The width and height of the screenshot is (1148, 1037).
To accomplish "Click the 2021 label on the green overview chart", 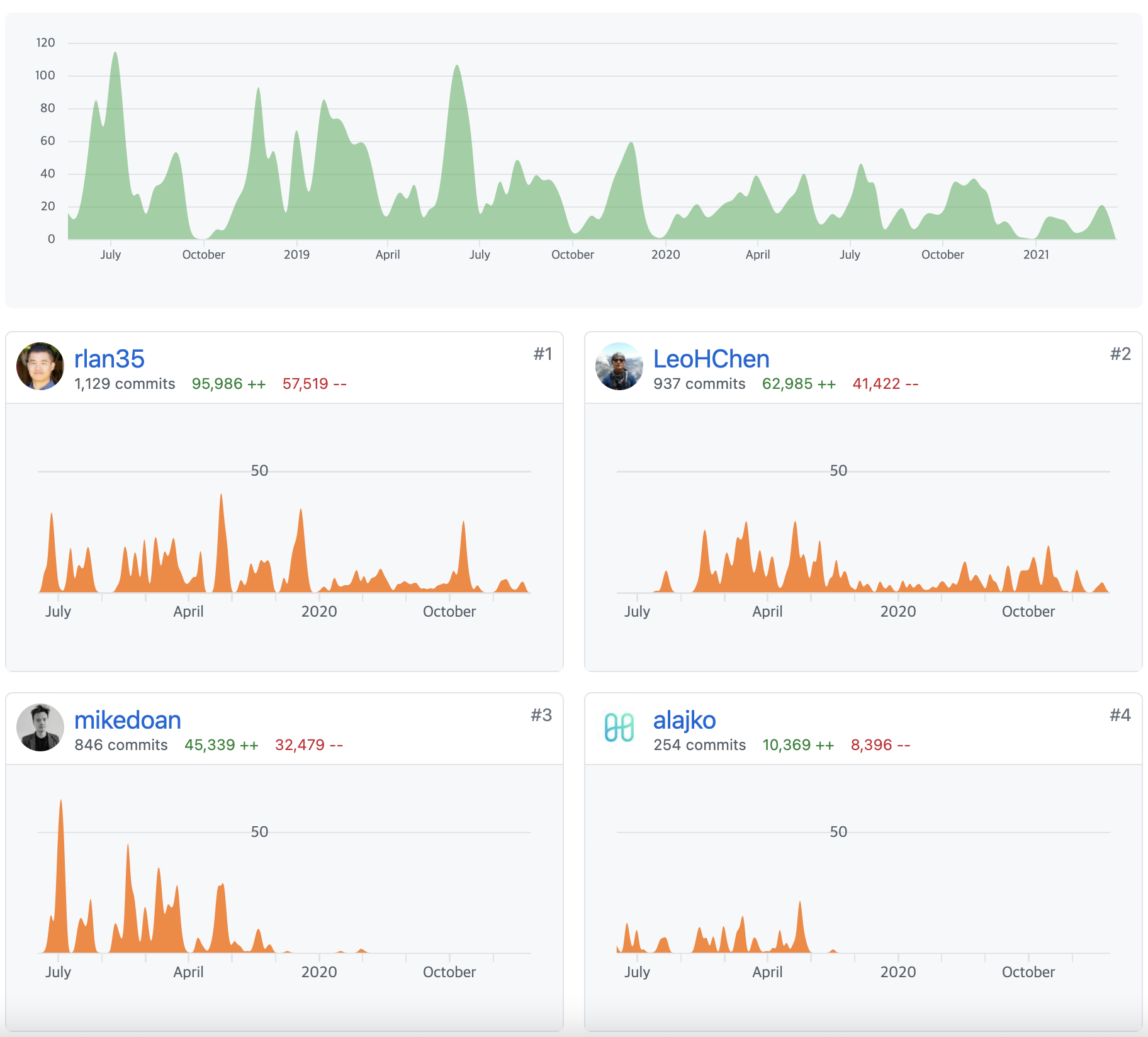I will click(1036, 255).
